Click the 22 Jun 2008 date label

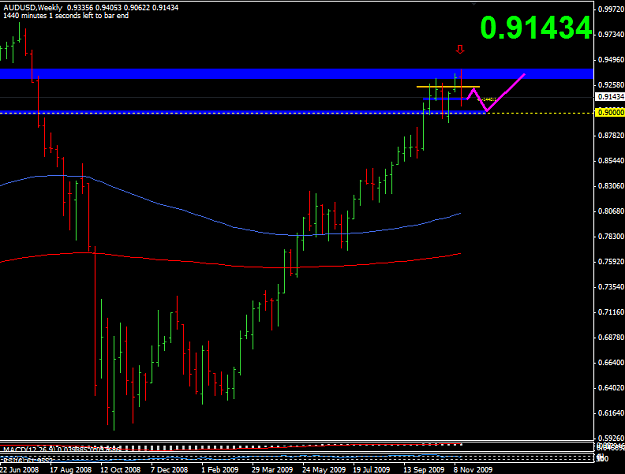point(20,470)
